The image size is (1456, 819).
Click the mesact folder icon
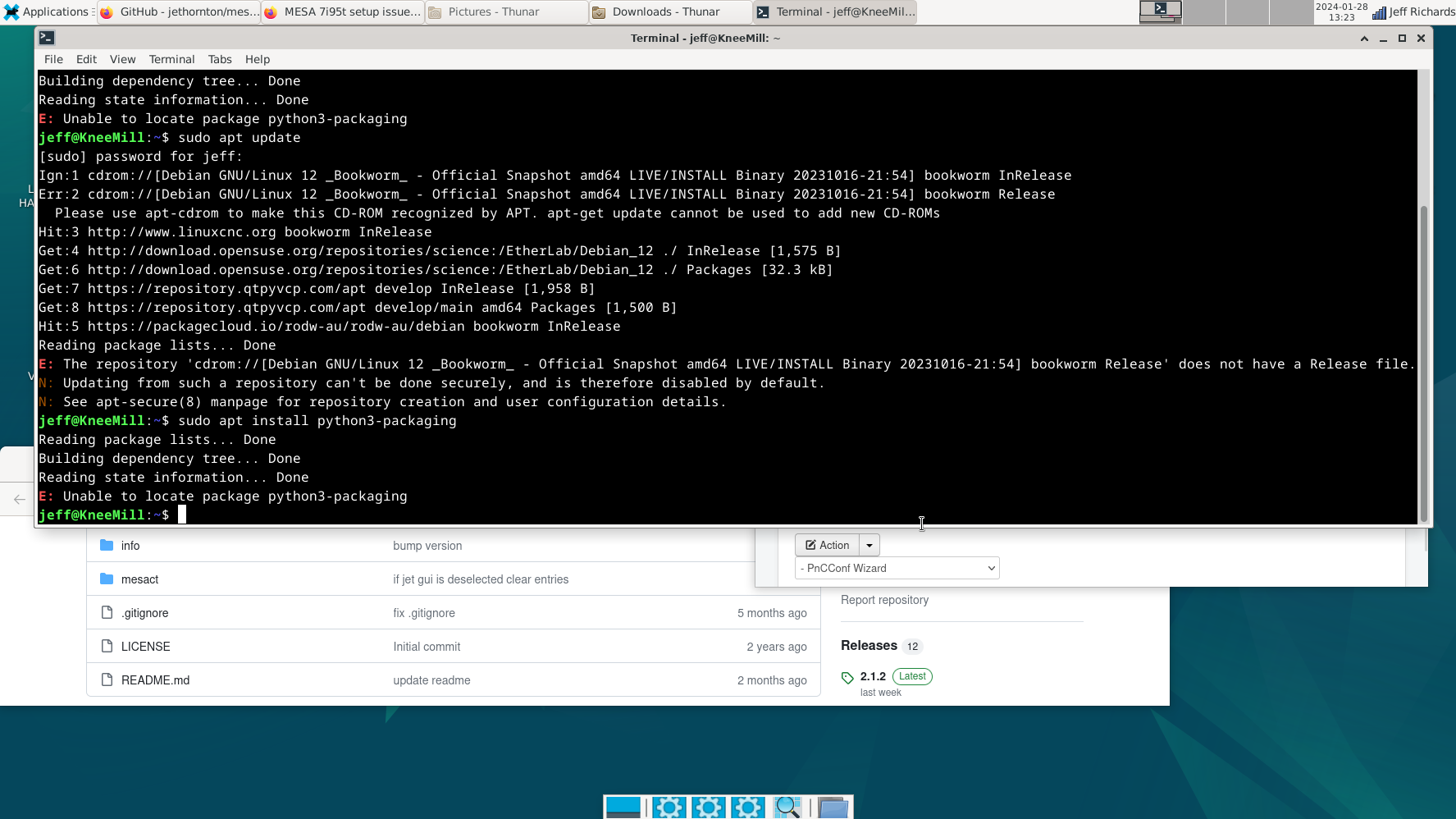[107, 579]
